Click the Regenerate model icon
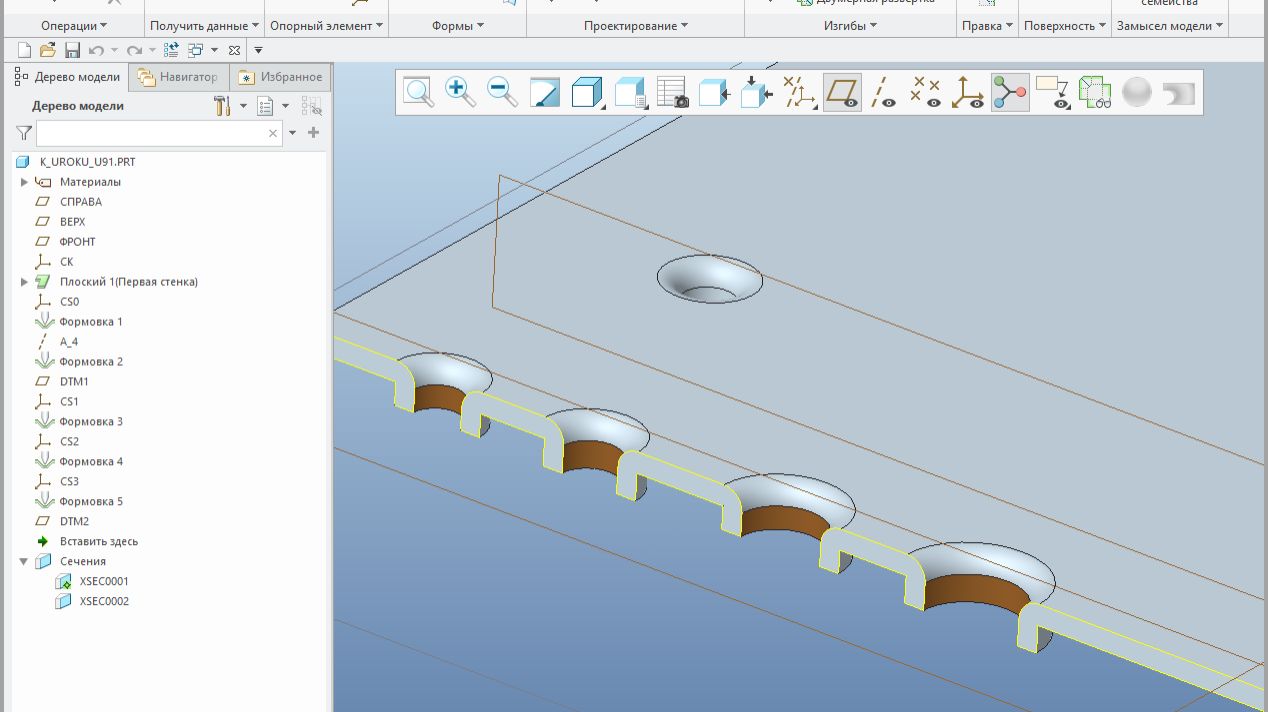The image size is (1268, 712). click(x=171, y=50)
